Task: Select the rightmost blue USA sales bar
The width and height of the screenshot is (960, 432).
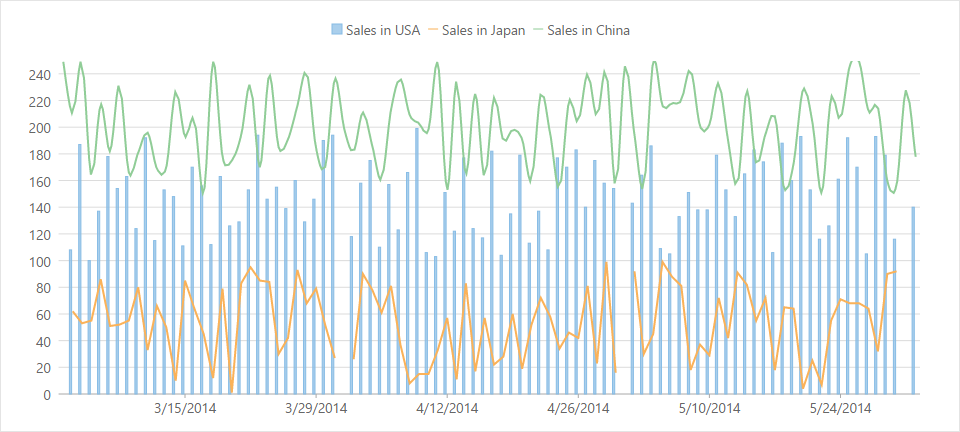Action: [913, 300]
